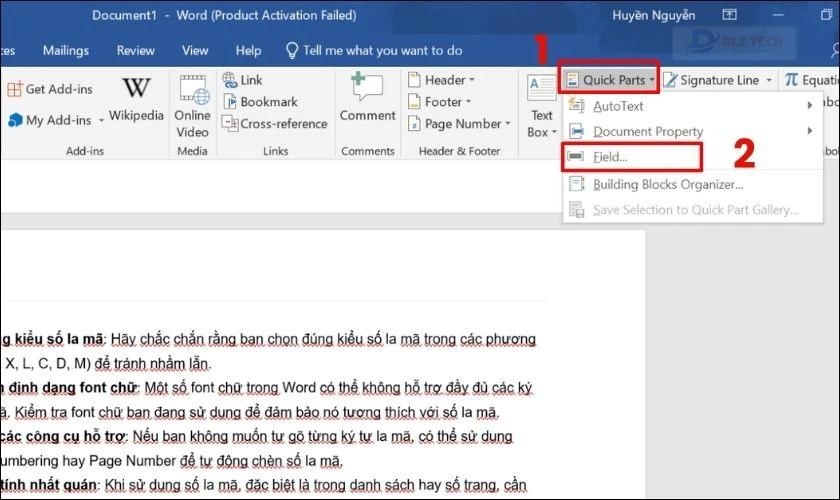The image size is (840, 500).
Task: Switch to the Mailings tab
Action: [x=66, y=50]
